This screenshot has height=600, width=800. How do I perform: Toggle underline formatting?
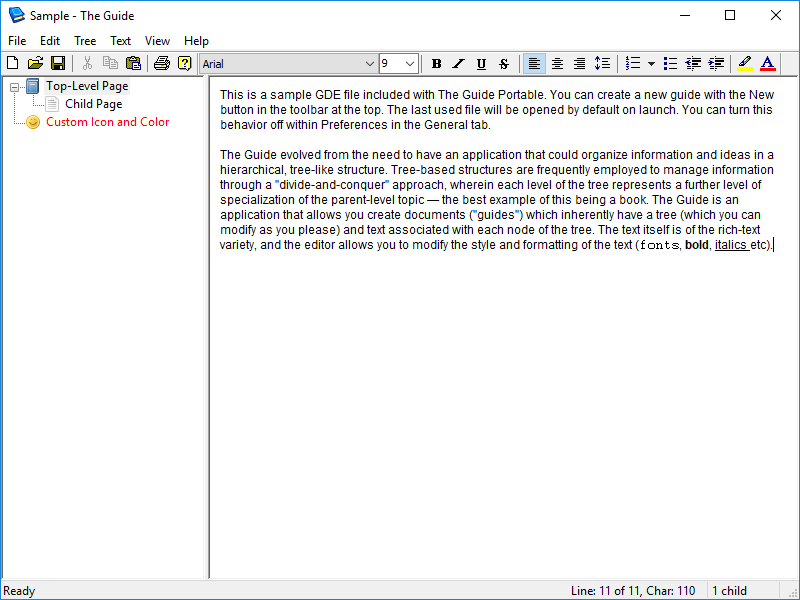[x=481, y=64]
